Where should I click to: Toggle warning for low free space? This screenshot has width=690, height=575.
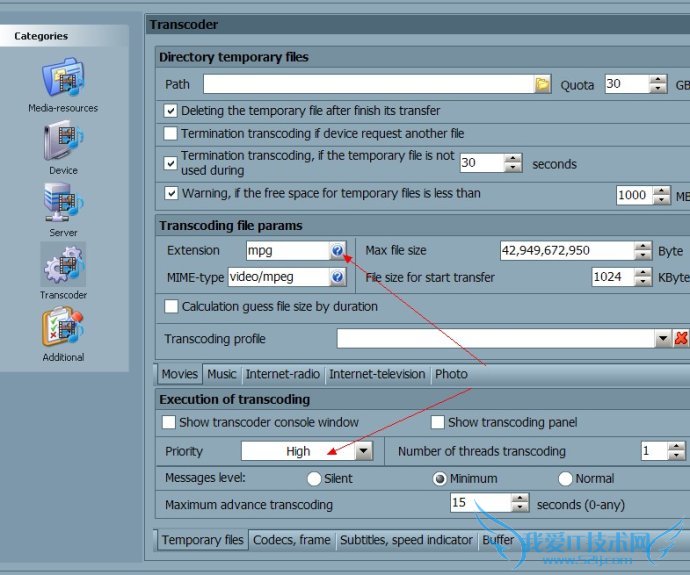click(x=171, y=193)
